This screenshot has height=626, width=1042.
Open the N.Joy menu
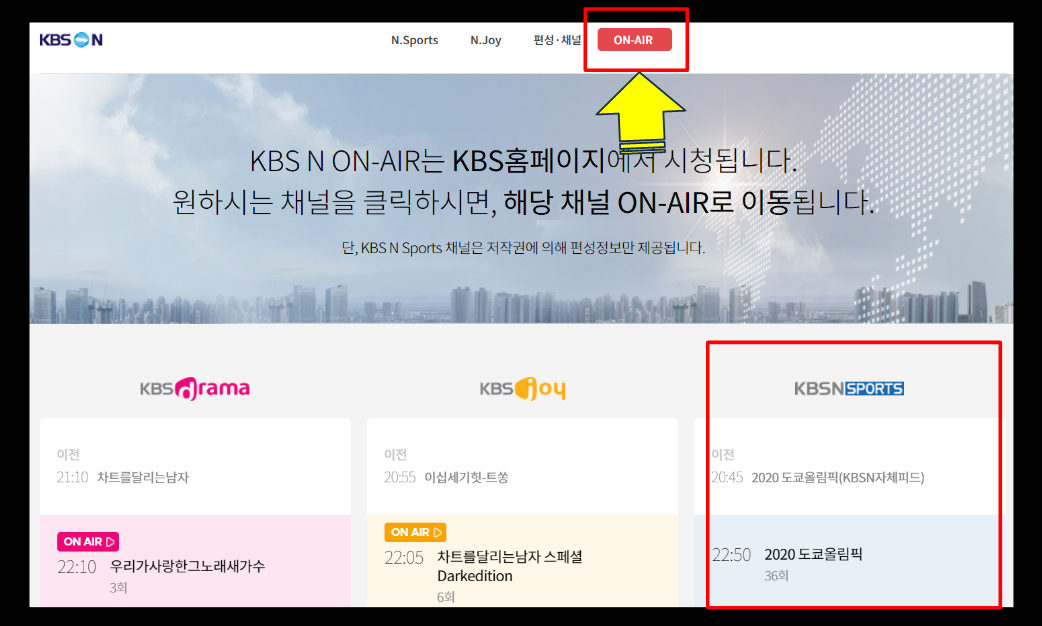[486, 40]
